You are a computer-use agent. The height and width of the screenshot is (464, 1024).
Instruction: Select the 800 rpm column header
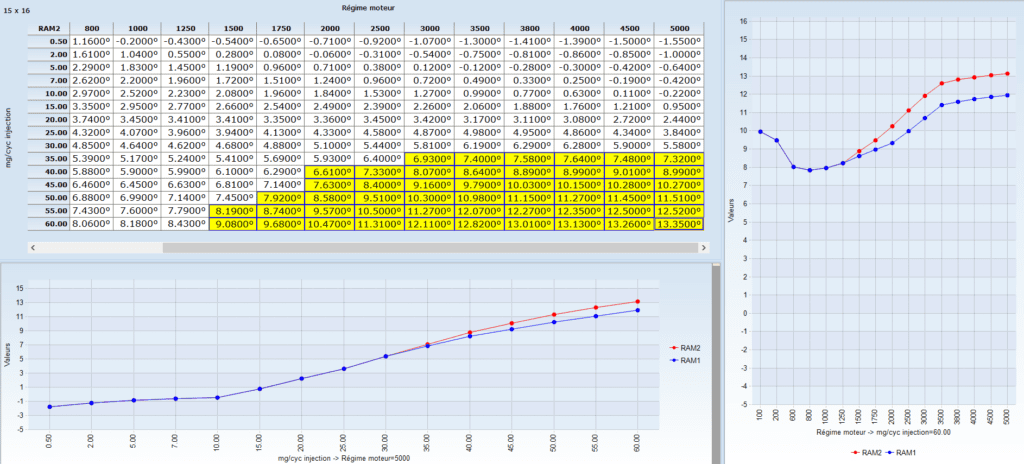[91, 29]
